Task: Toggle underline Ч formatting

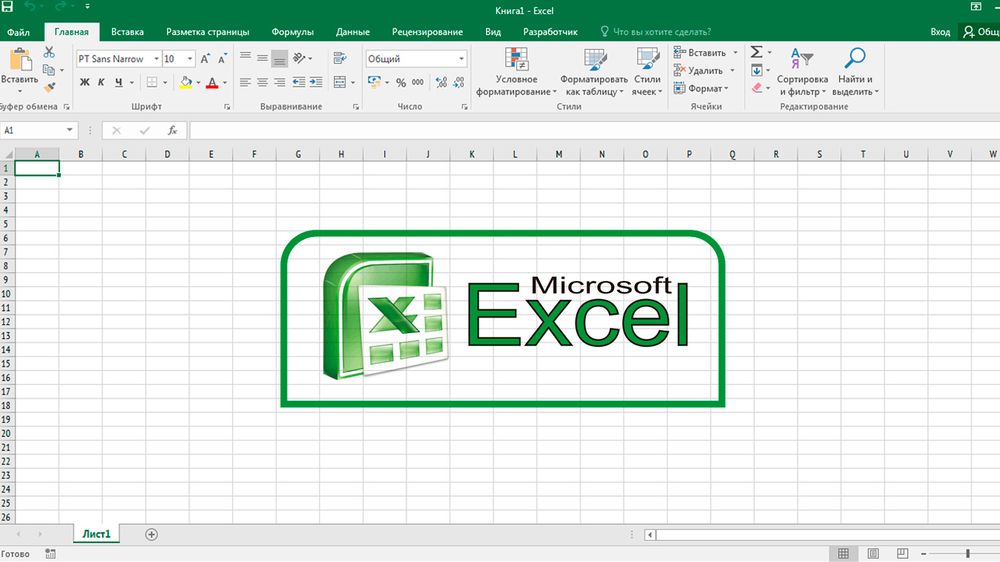Action: point(119,82)
